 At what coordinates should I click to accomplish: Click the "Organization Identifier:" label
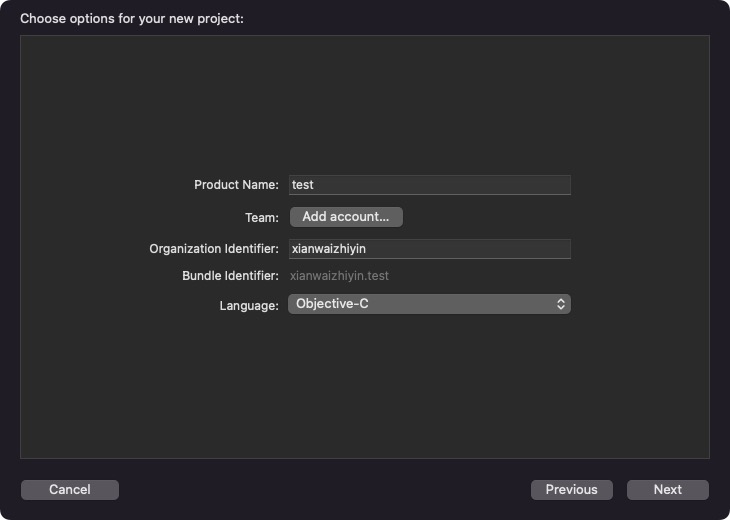(214, 249)
